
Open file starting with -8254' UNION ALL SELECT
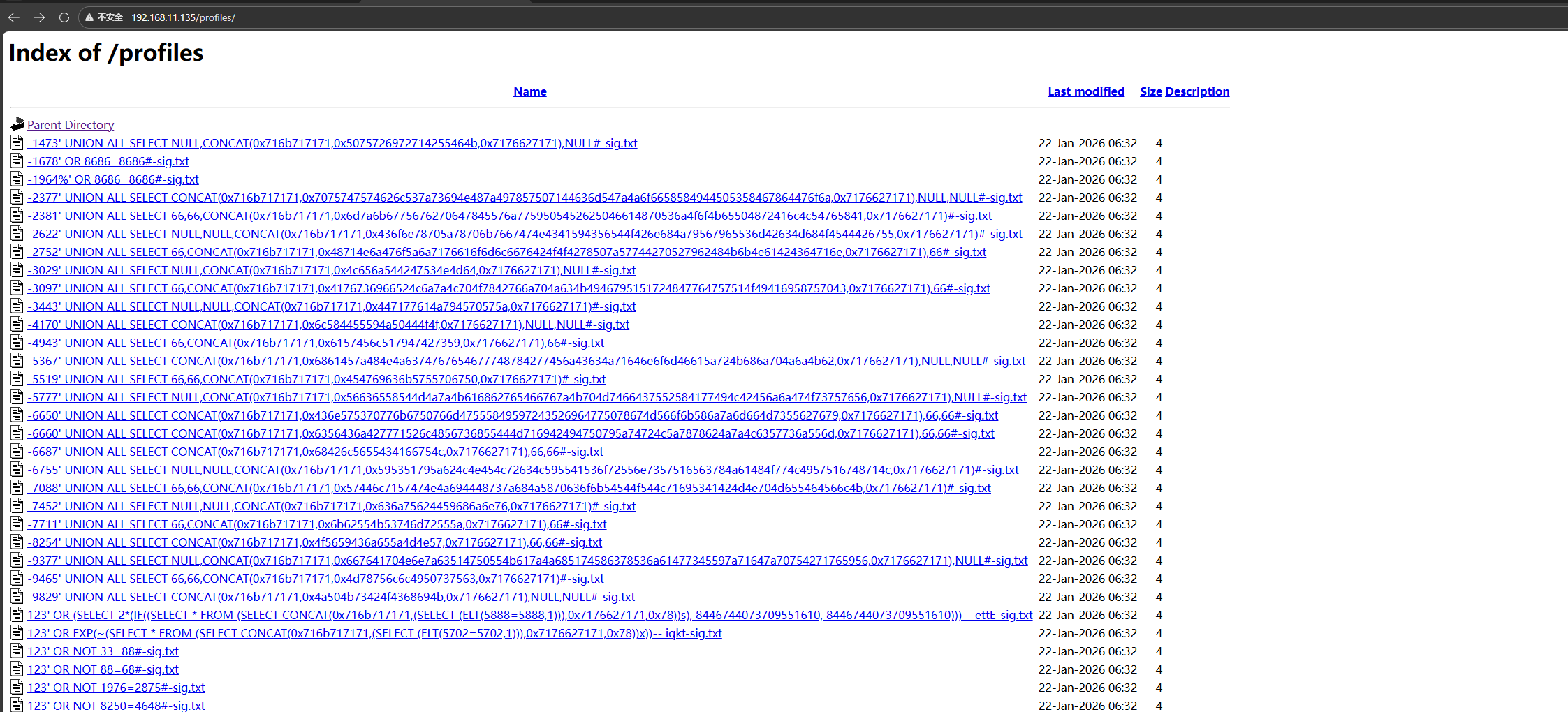314,542
